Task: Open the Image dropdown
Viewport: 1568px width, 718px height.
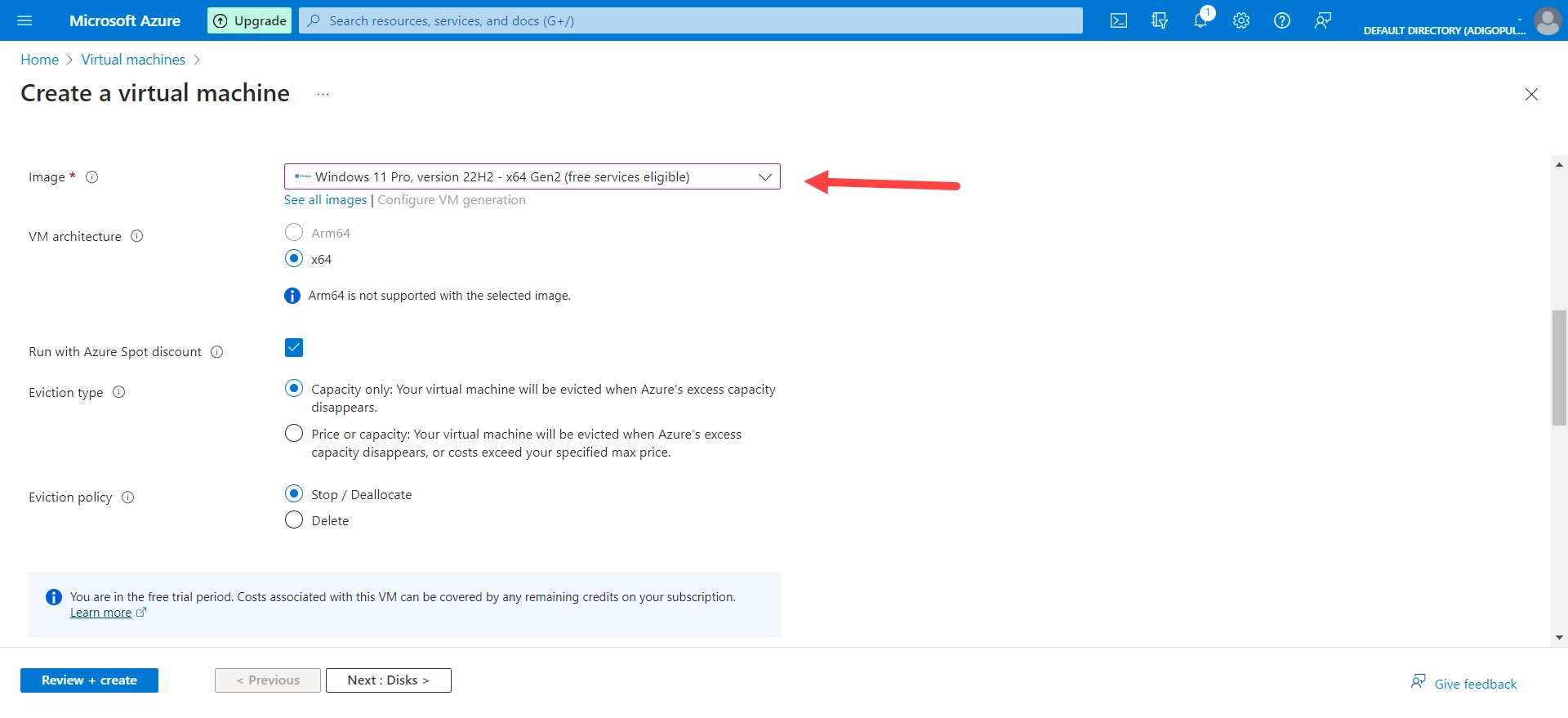Action: click(x=532, y=176)
